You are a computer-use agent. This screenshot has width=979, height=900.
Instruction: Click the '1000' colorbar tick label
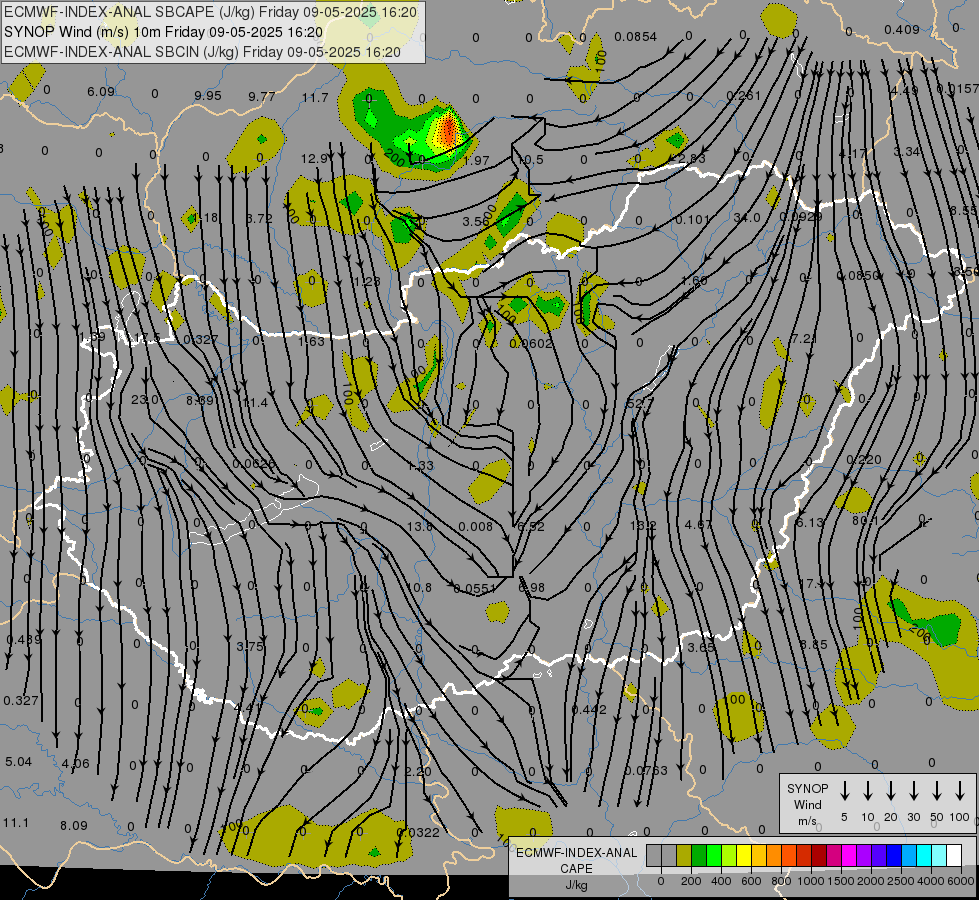coord(810,881)
